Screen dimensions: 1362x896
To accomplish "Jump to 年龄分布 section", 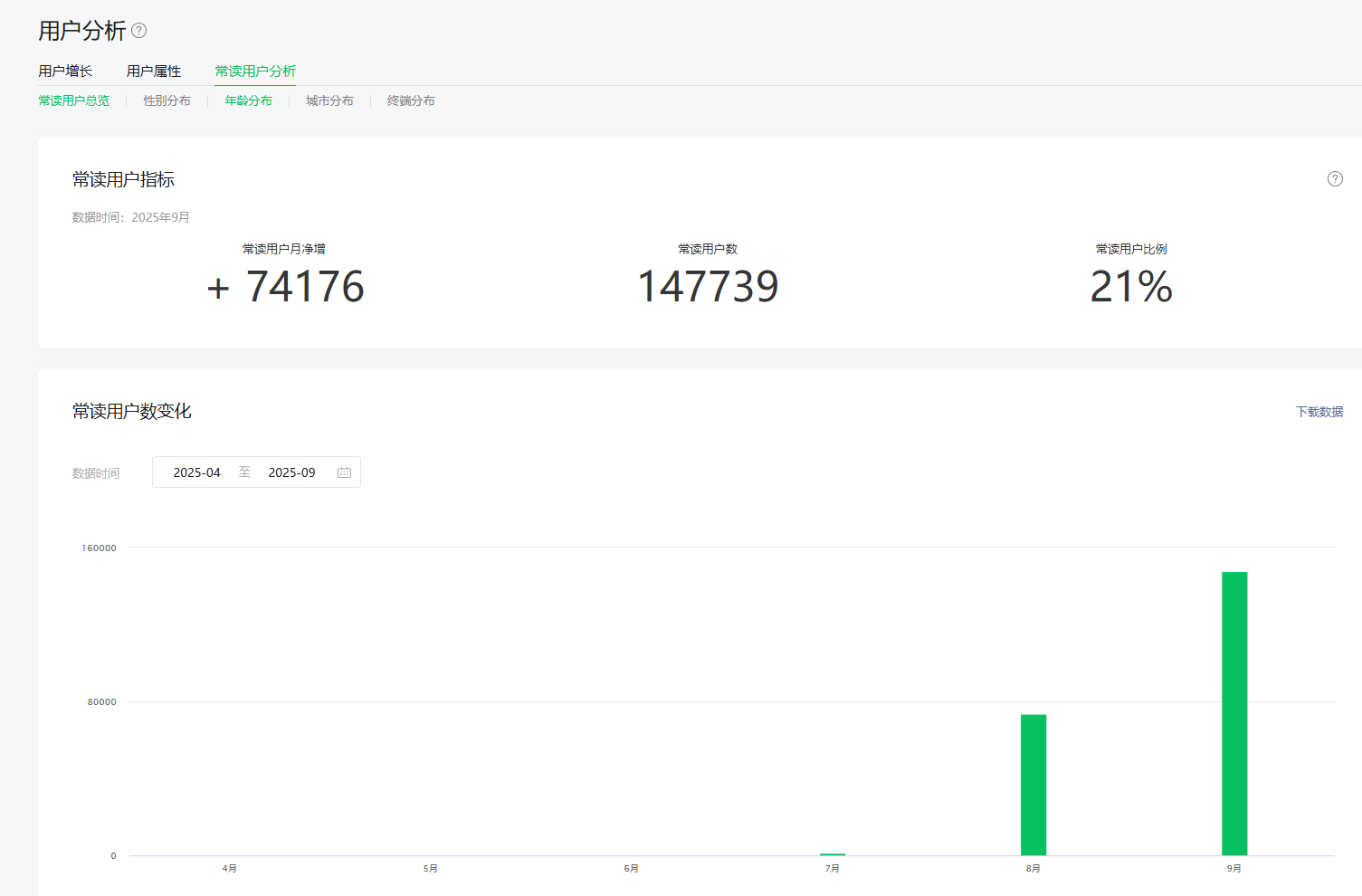I will pyautogui.click(x=248, y=100).
